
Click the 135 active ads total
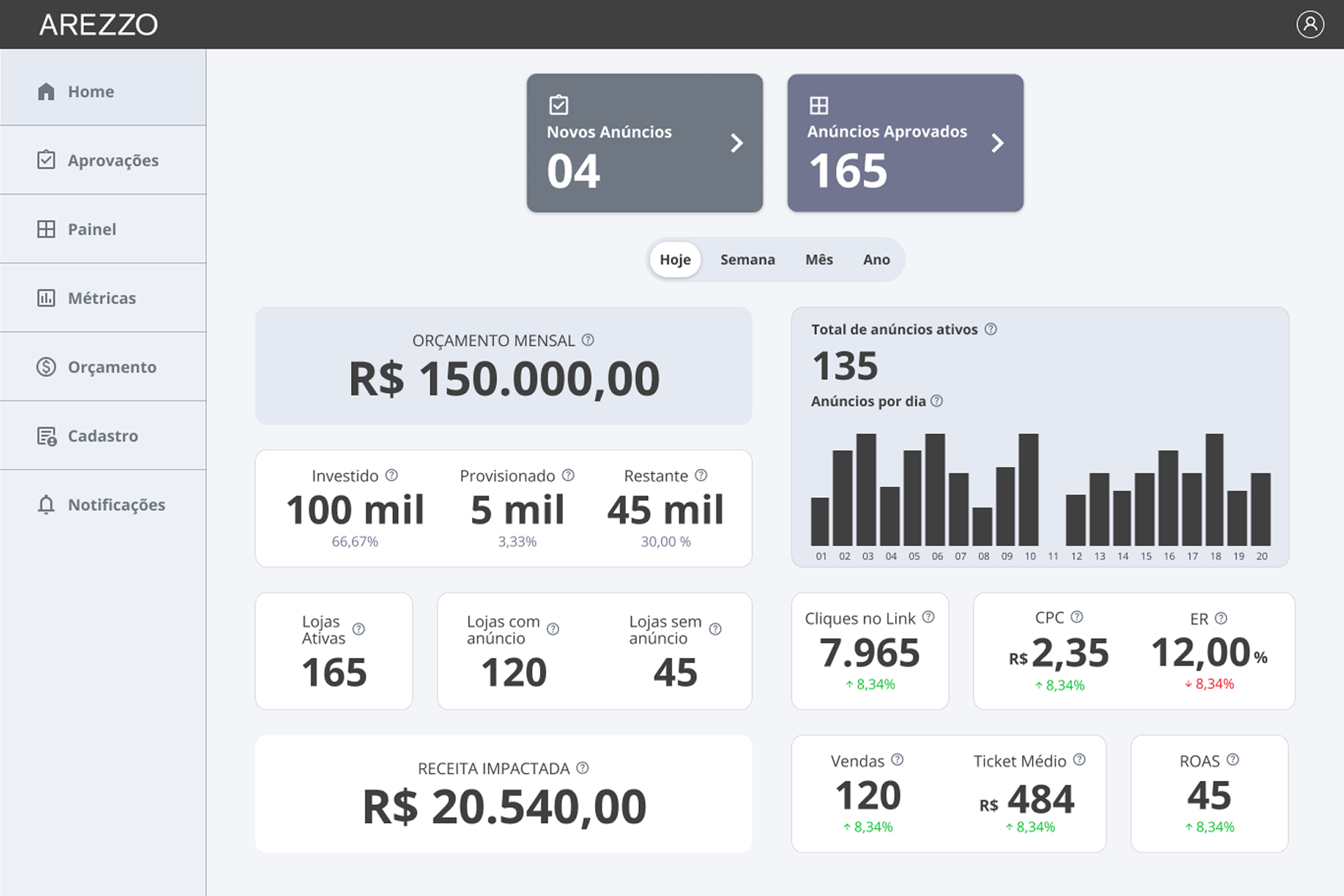click(845, 365)
